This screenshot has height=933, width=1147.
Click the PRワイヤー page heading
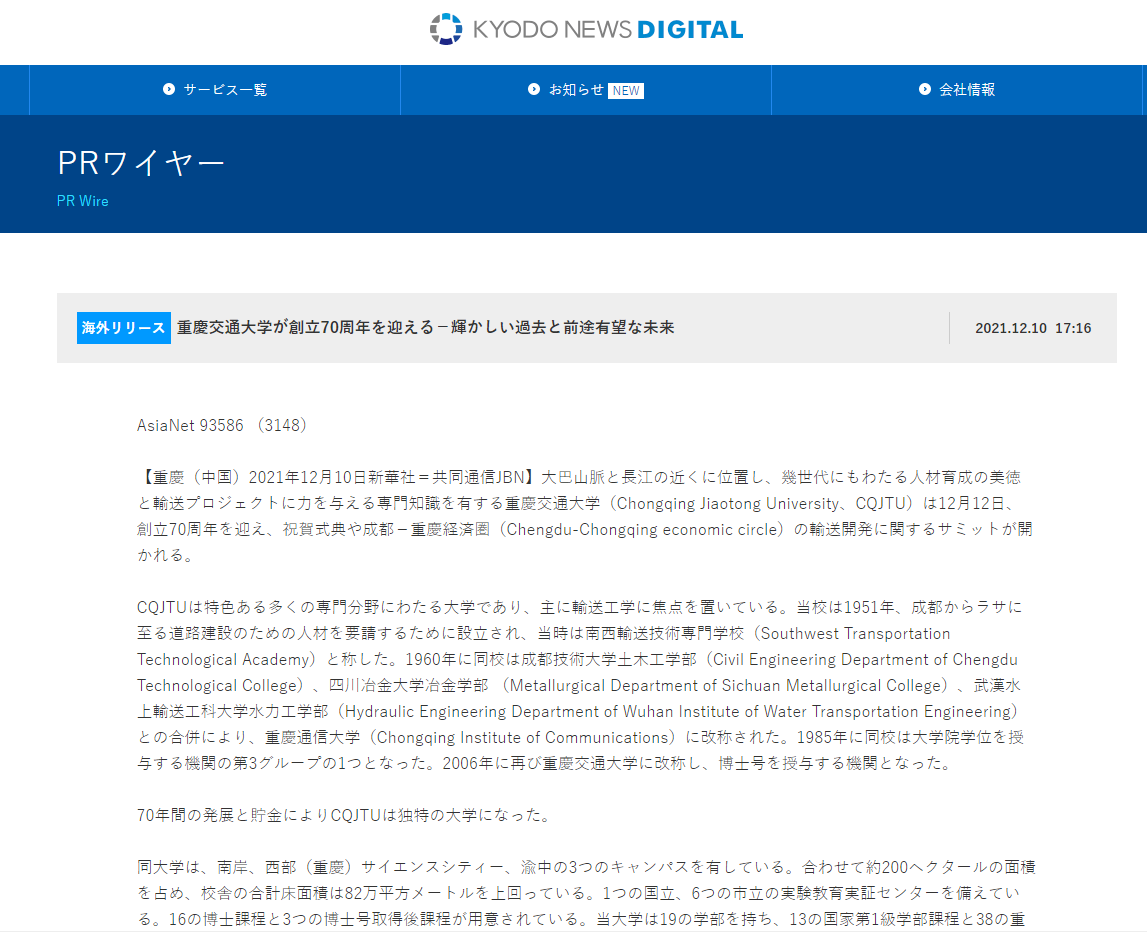[141, 163]
